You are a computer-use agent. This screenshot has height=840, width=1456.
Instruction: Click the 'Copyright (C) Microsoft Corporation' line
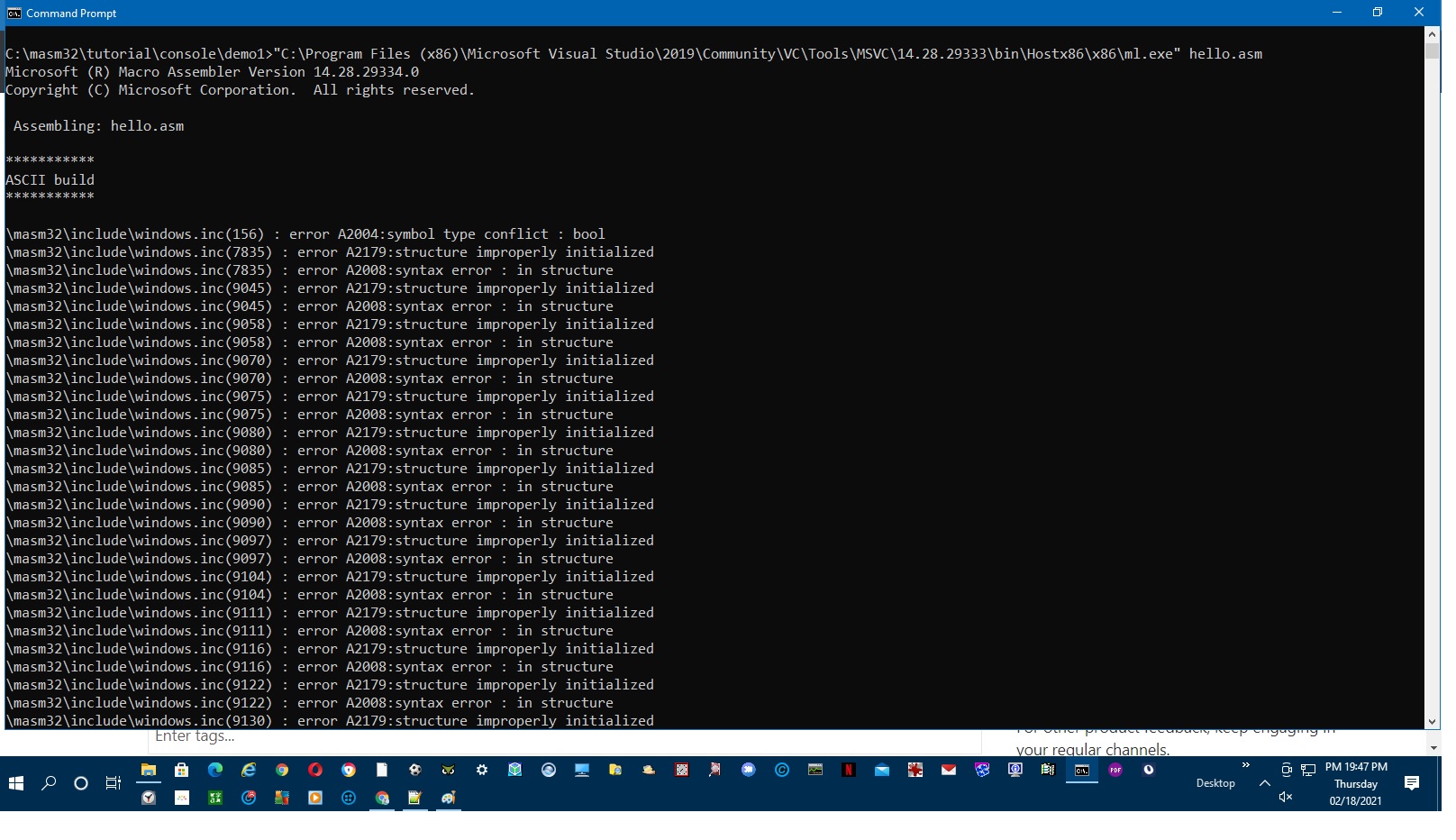pos(240,90)
